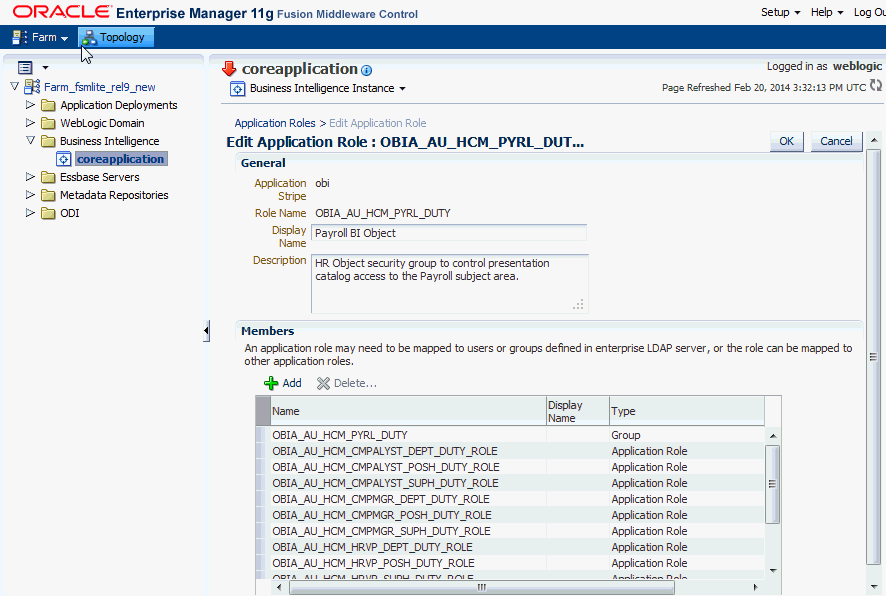Refresh the page with the refresh icon
886x596 pixels.
[875, 85]
